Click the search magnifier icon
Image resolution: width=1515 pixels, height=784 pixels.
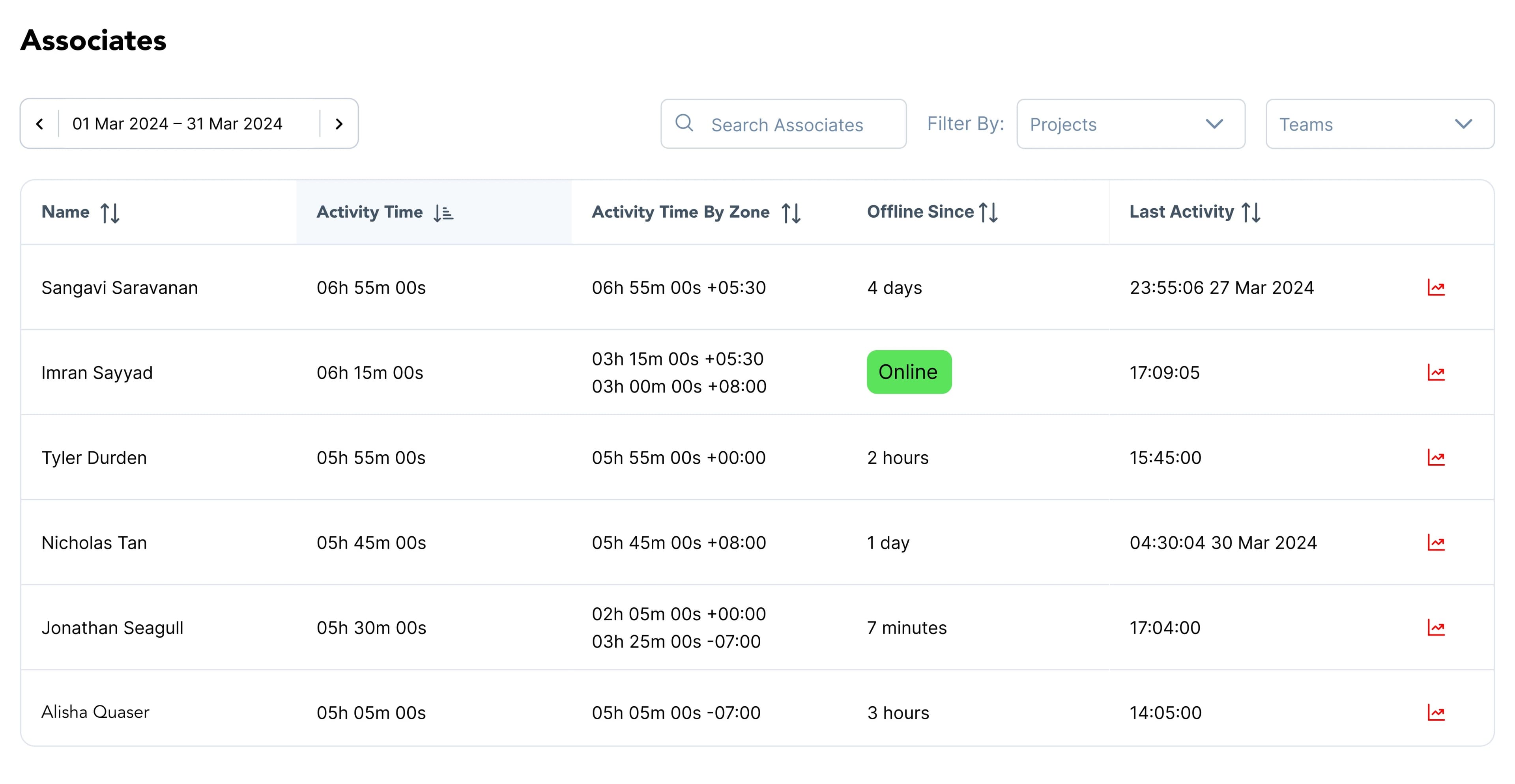[684, 123]
